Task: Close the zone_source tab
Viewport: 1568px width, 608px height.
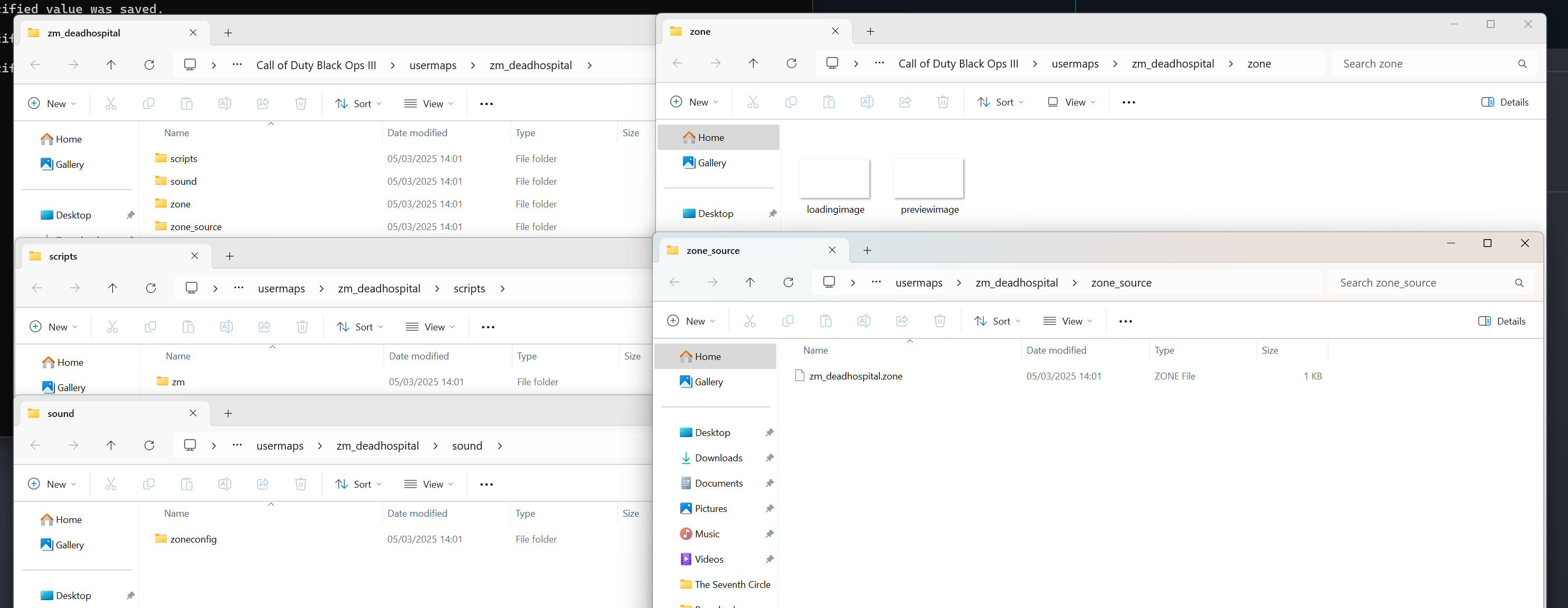Action: [832, 250]
